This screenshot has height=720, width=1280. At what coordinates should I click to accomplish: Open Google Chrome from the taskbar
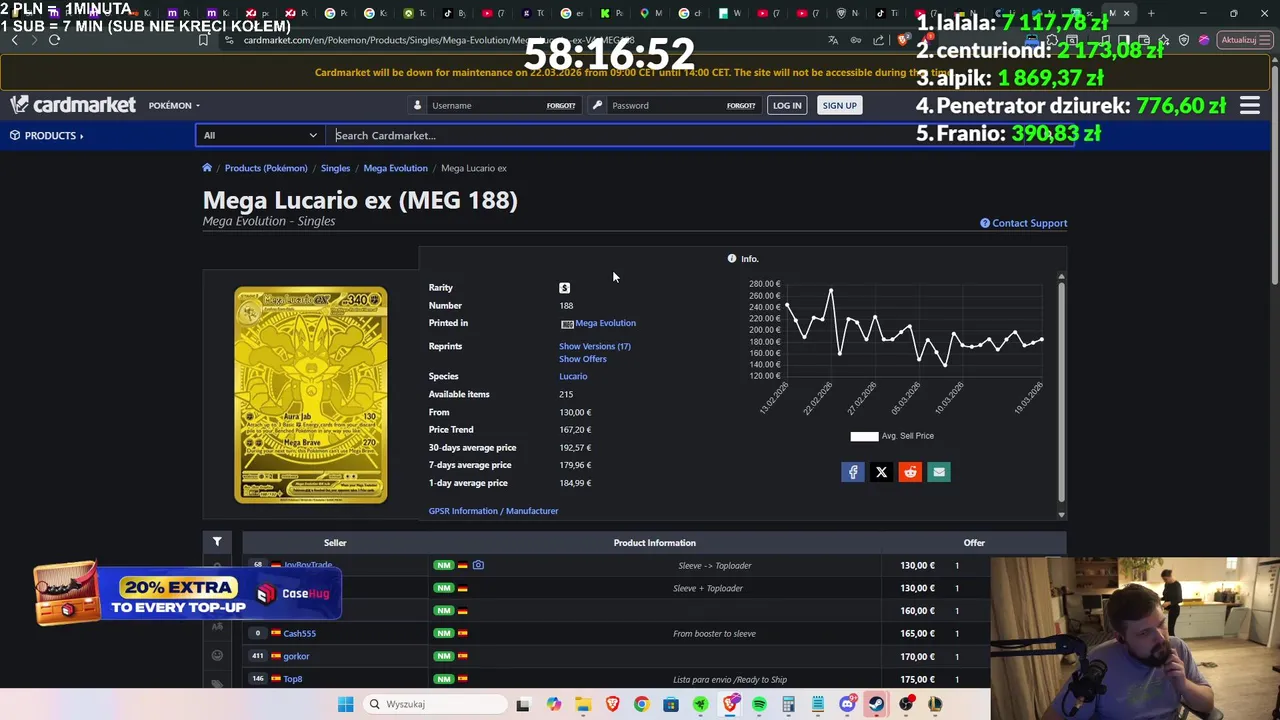(641, 704)
